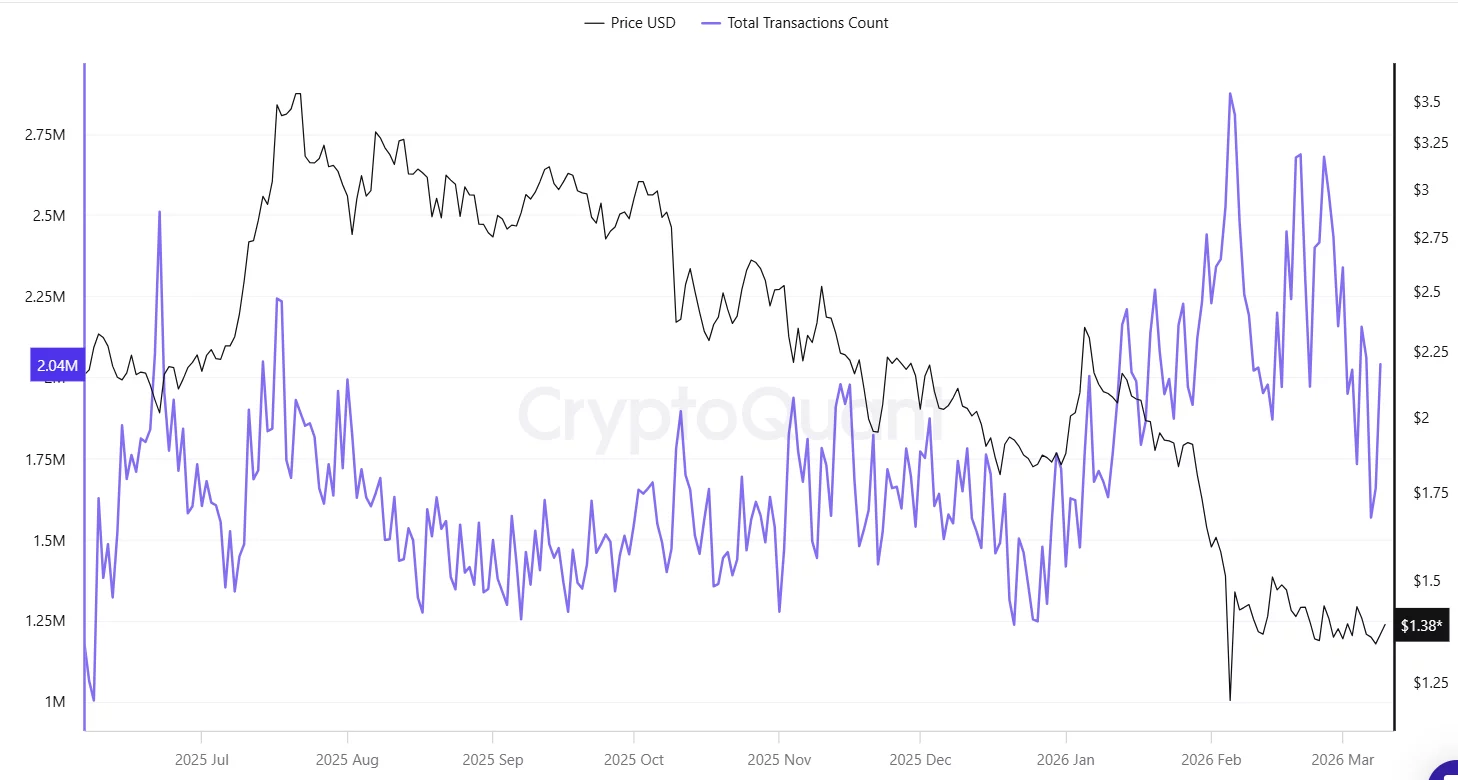Click the black line swatch beside Price USD
Image resolution: width=1458 pixels, height=780 pixels.
(594, 23)
